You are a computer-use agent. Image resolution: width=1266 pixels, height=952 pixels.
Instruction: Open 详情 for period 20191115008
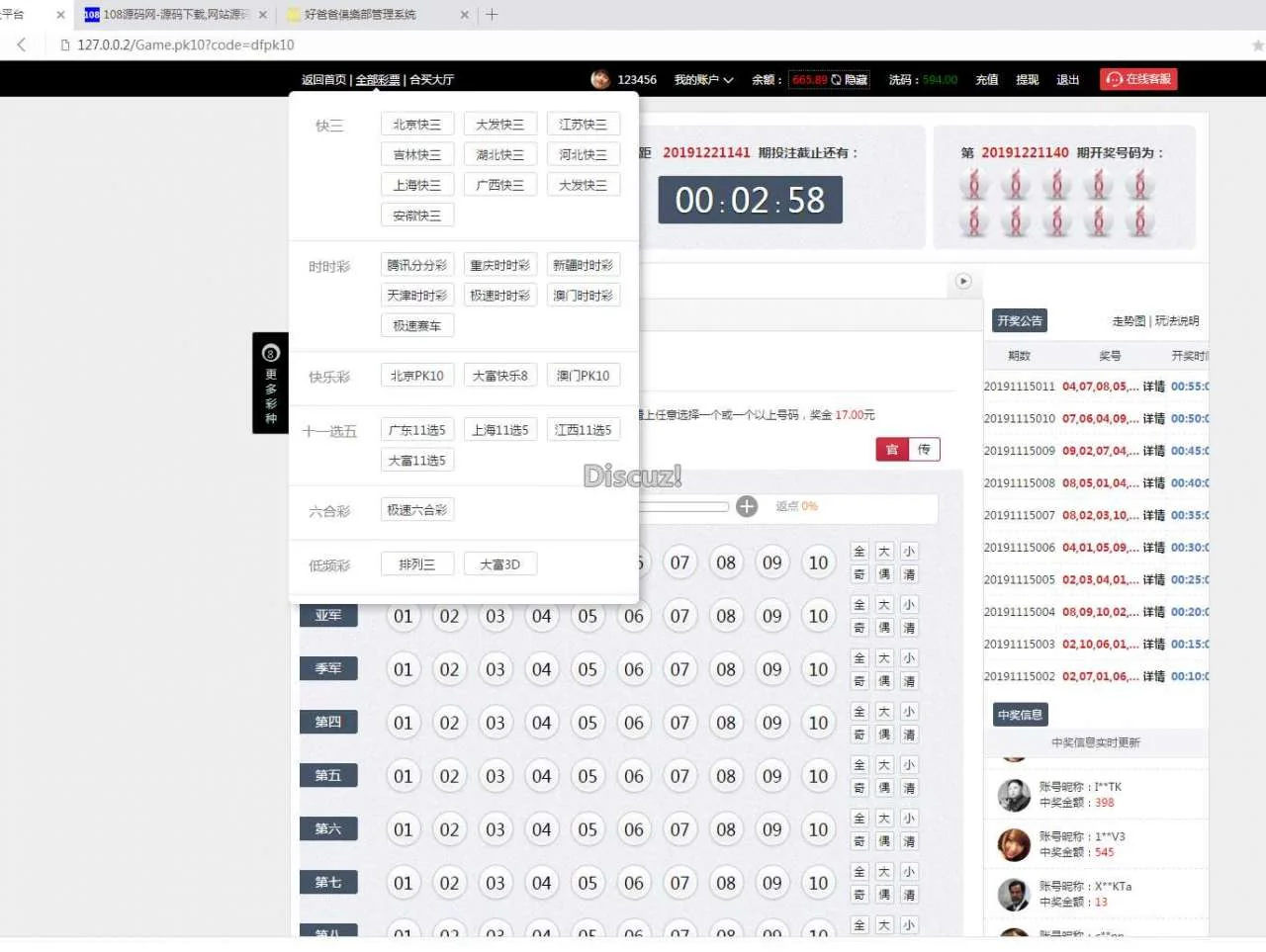click(x=1153, y=483)
